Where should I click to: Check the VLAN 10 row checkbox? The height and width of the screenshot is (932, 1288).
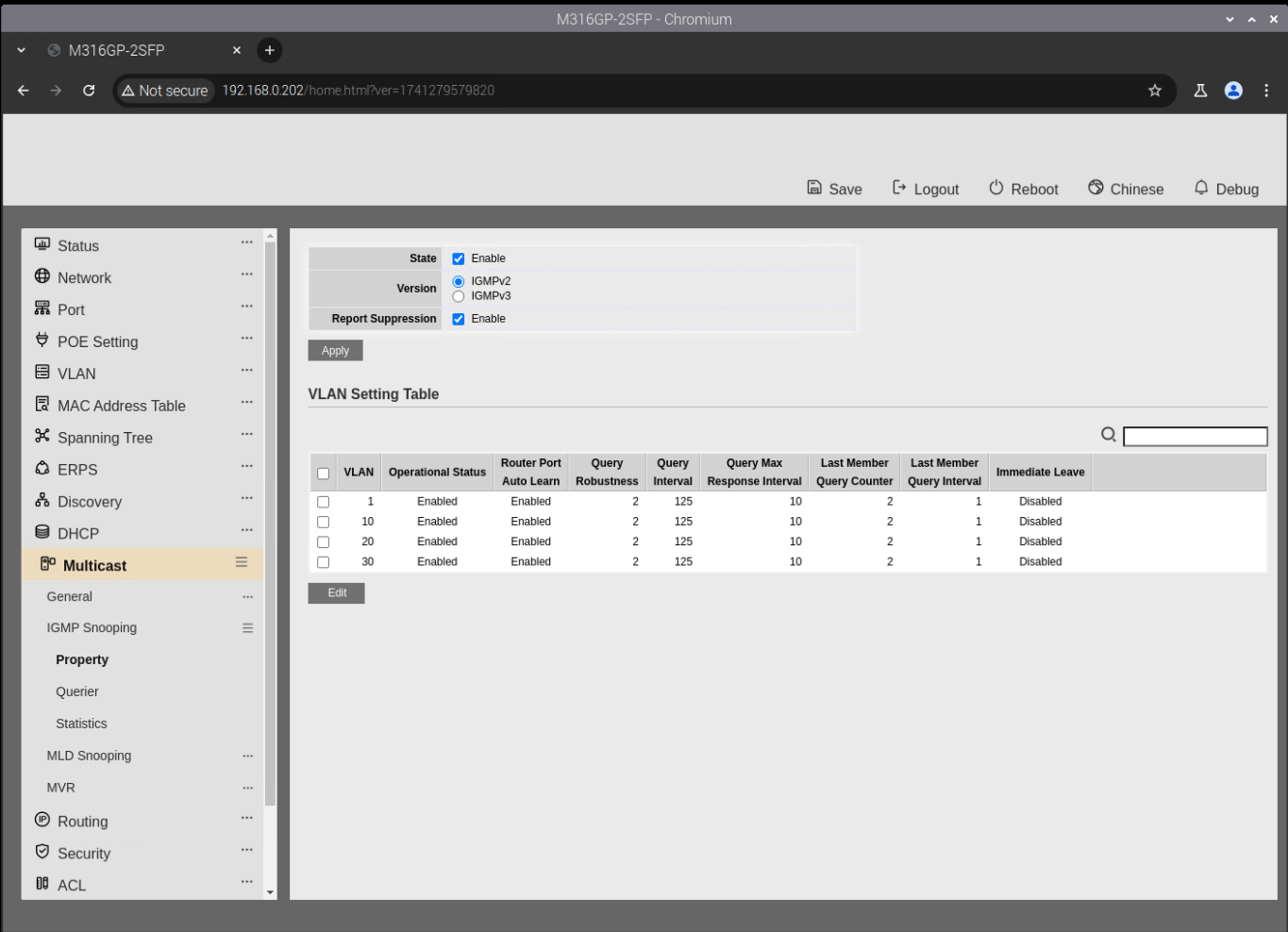(323, 522)
